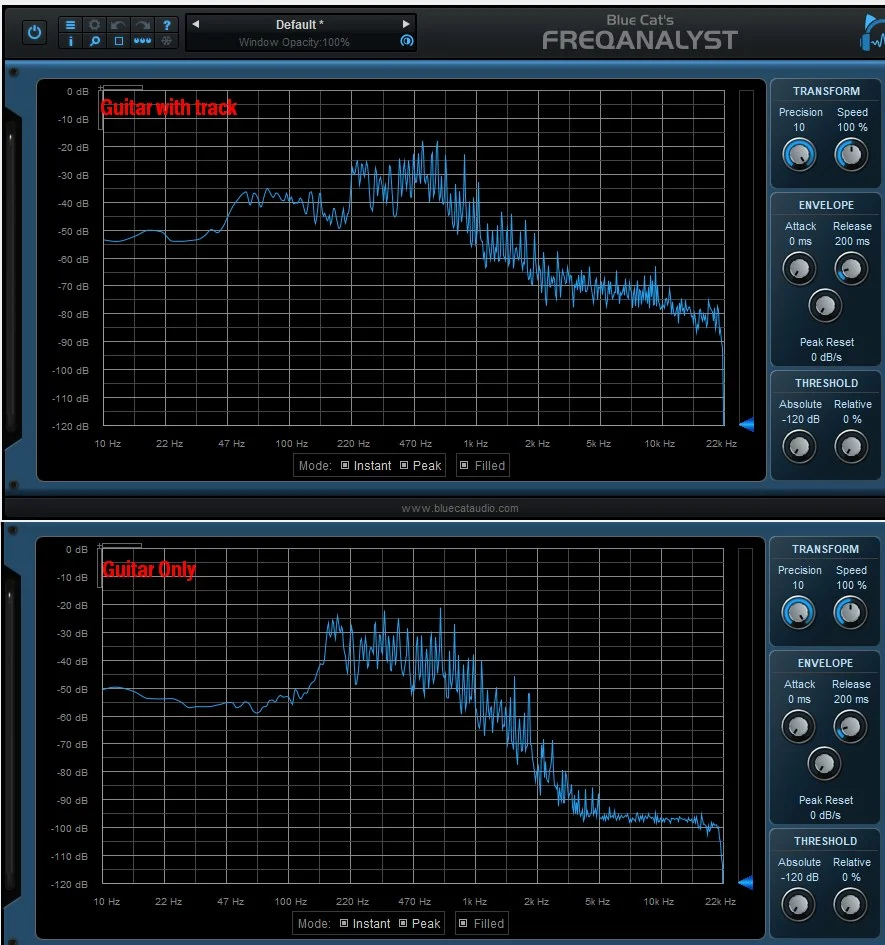Click the top panel Relative value 0 %
The width and height of the screenshot is (885, 945).
click(x=852, y=419)
